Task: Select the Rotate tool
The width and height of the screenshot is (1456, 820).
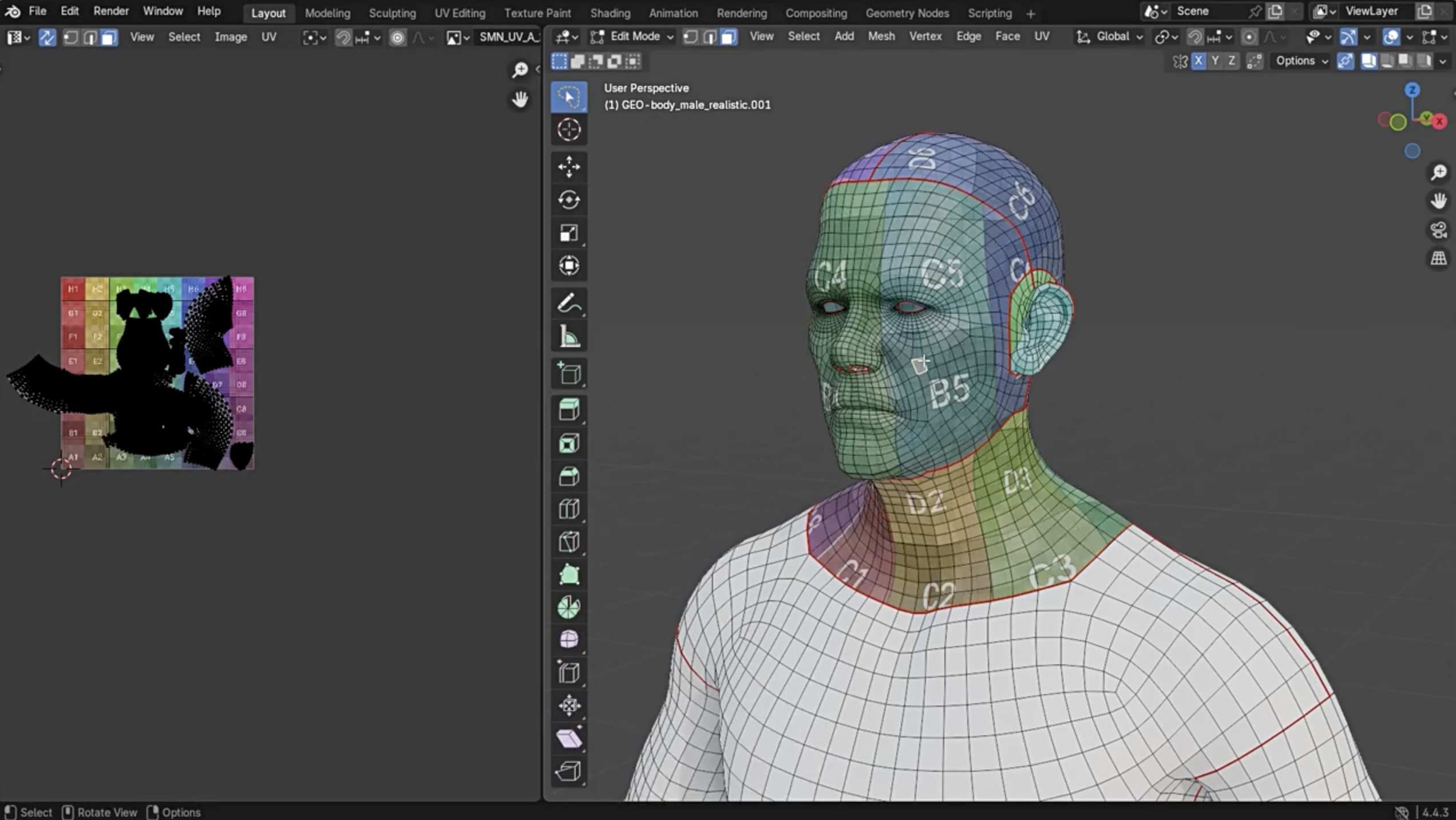Action: [568, 200]
